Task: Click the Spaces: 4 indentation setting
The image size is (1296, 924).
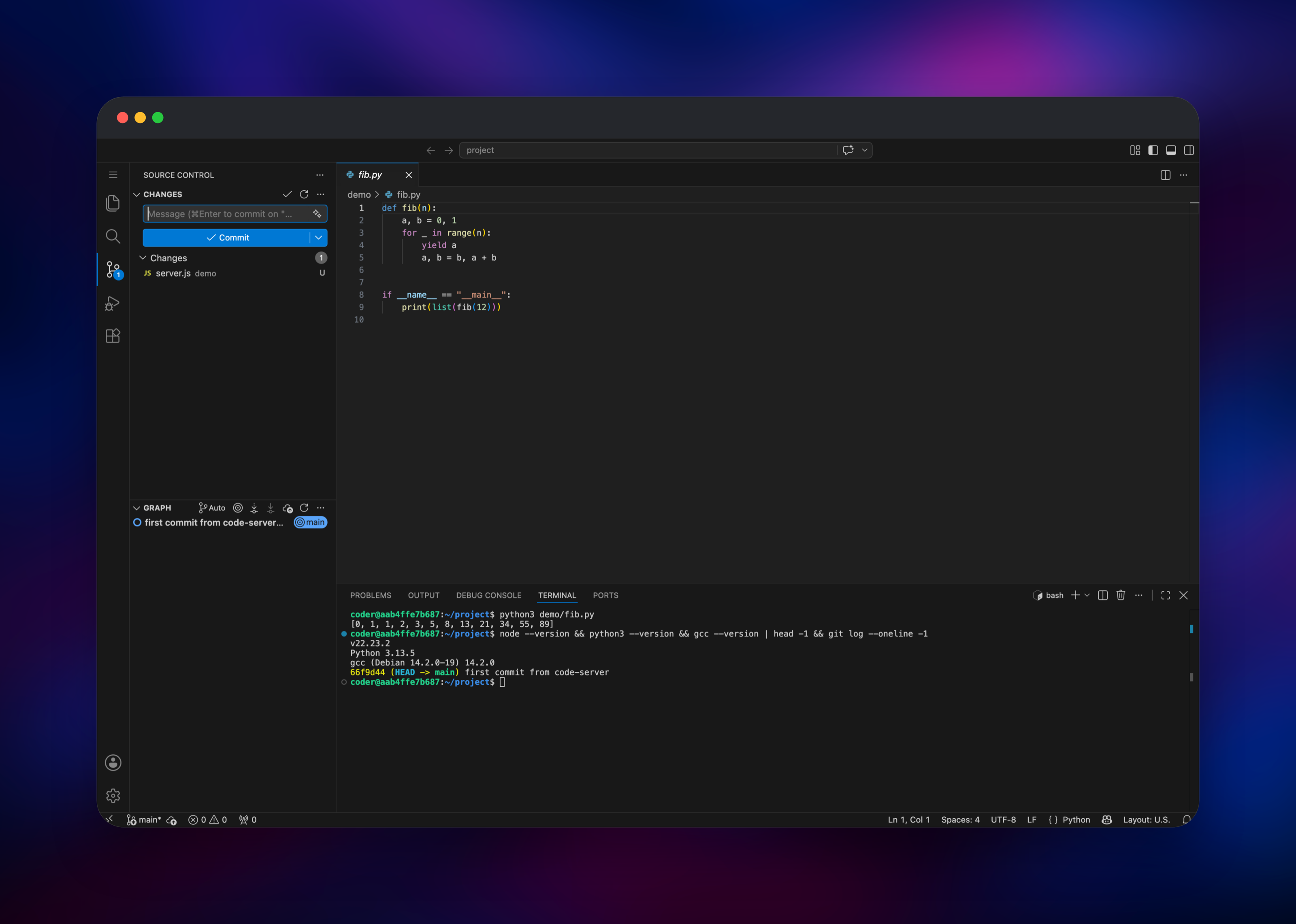Action: point(960,819)
